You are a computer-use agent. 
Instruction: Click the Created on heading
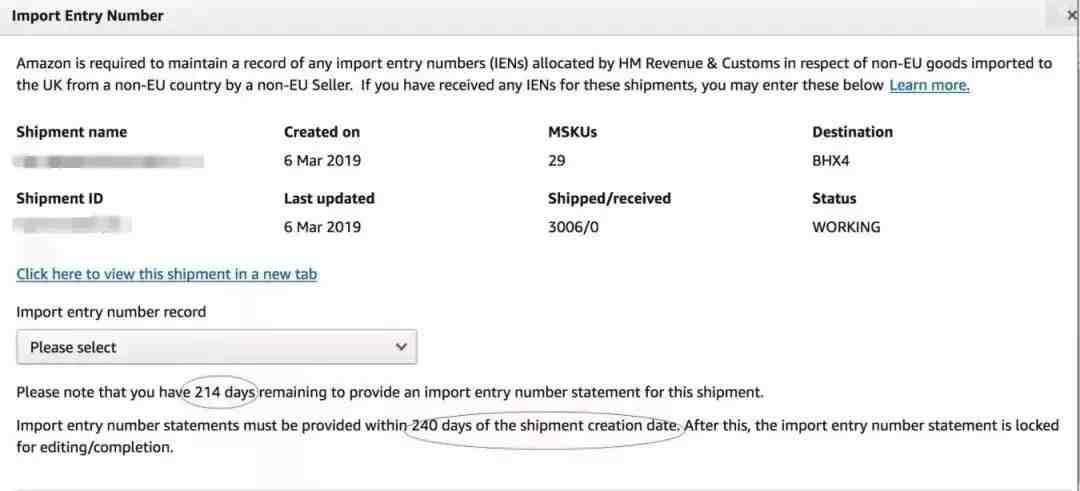322,132
